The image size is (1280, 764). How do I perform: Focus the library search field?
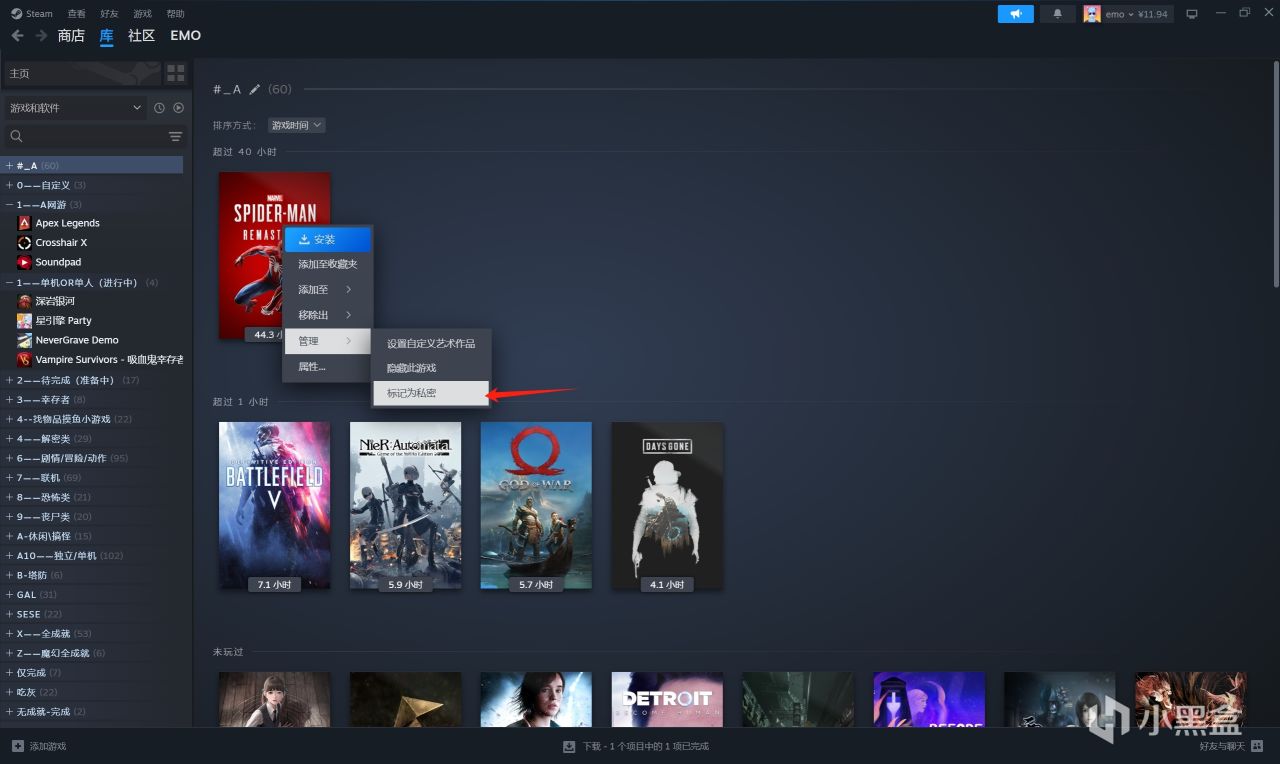86,136
